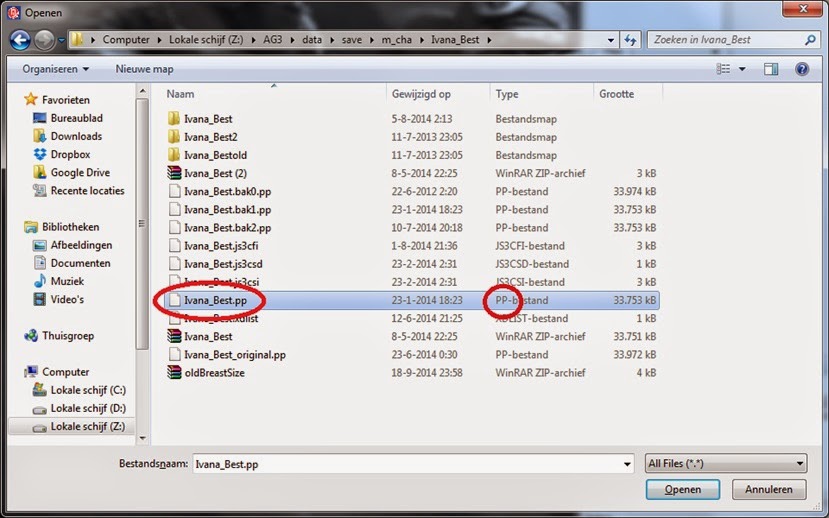The image size is (829, 518).
Task: Open Dropbox in the sidebar
Action: [x=70, y=154]
